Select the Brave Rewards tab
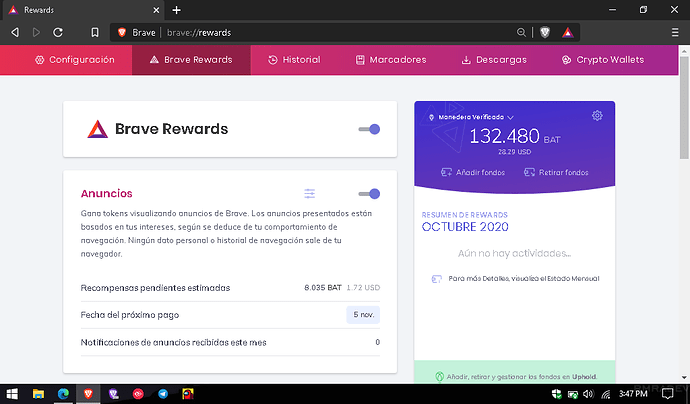The width and height of the screenshot is (690, 404). coord(191,60)
